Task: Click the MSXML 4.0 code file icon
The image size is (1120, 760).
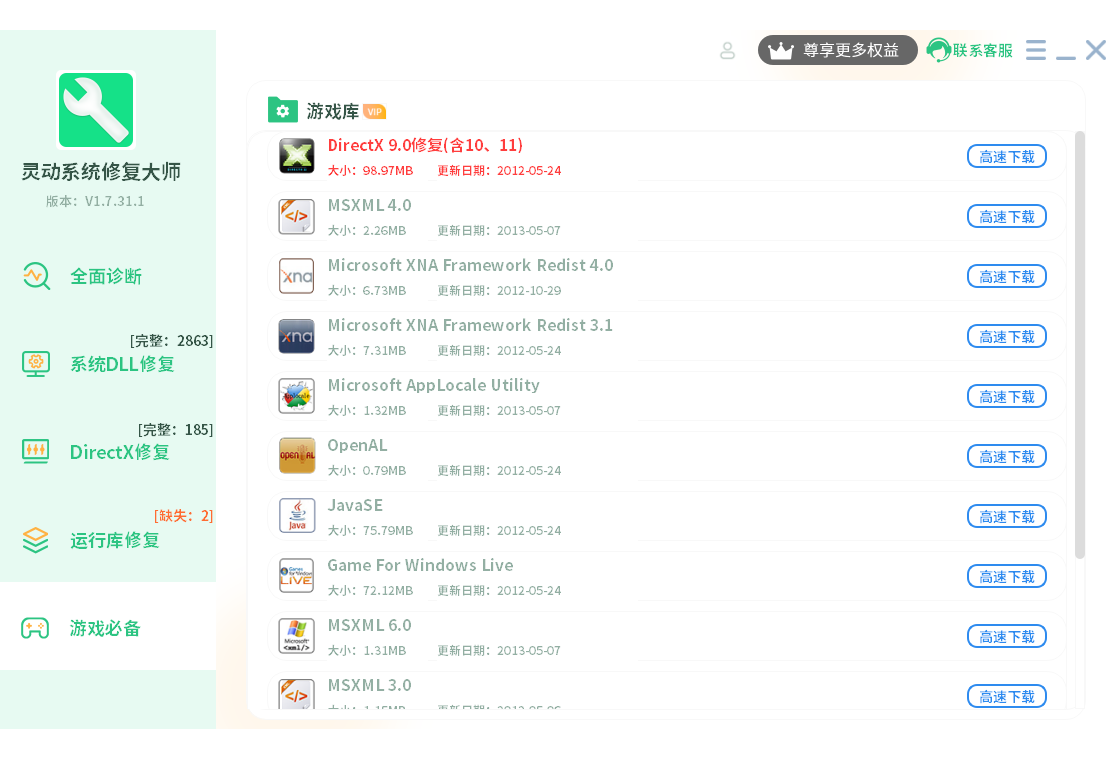Action: 296,216
